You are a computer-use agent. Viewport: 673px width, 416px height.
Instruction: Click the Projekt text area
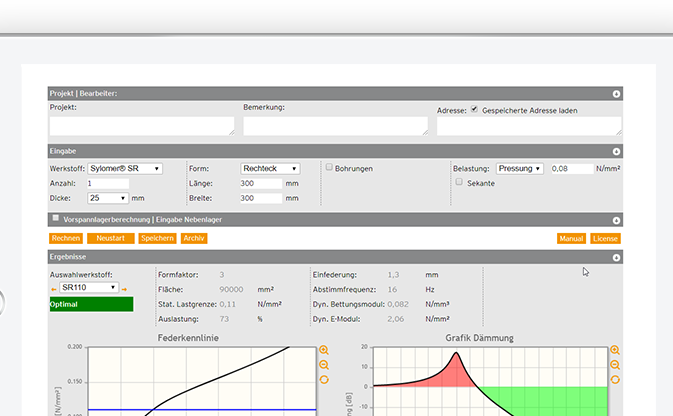click(142, 126)
